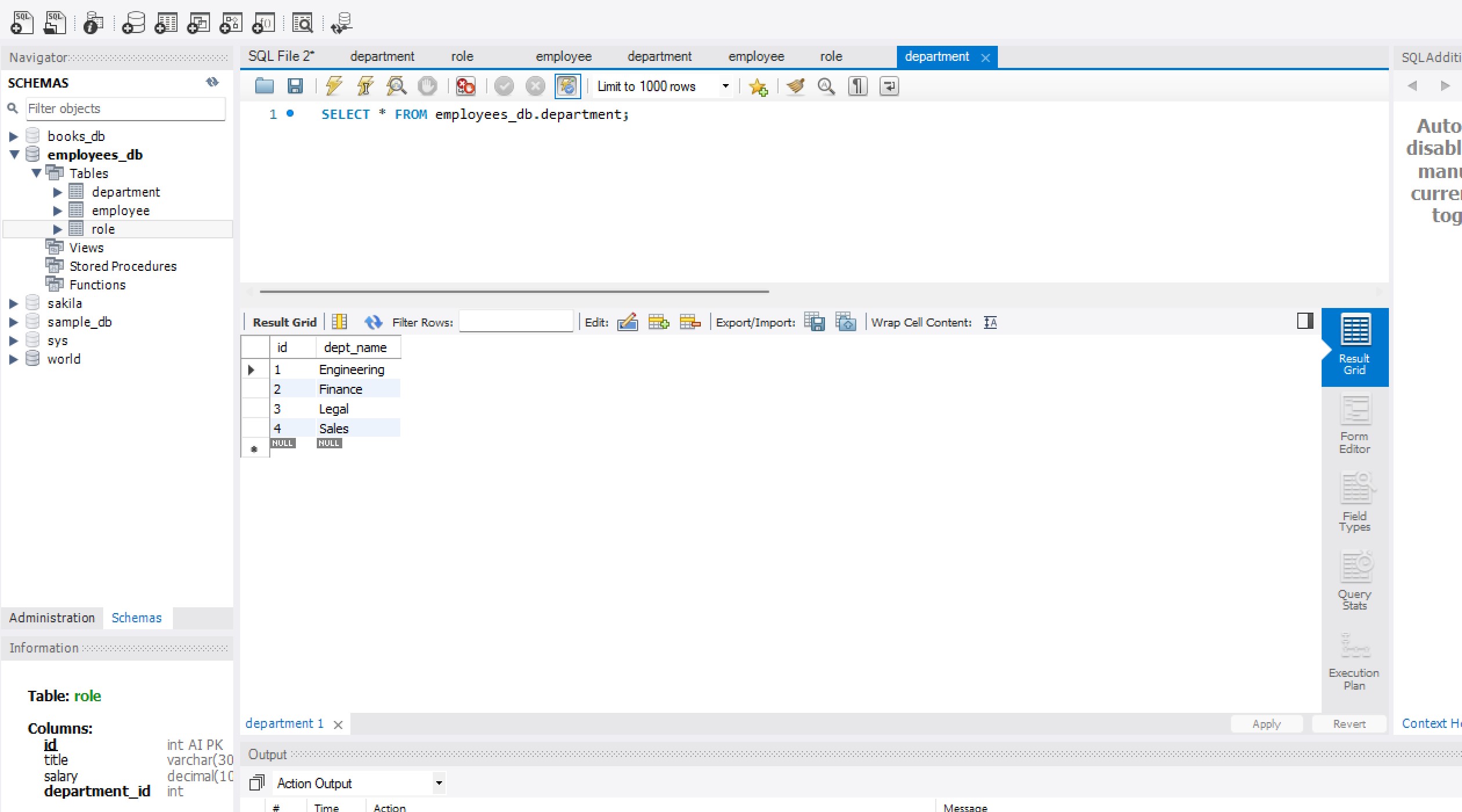Click the Execute query lightning bolt icon
Screen dimensions: 1462x812
click(334, 86)
